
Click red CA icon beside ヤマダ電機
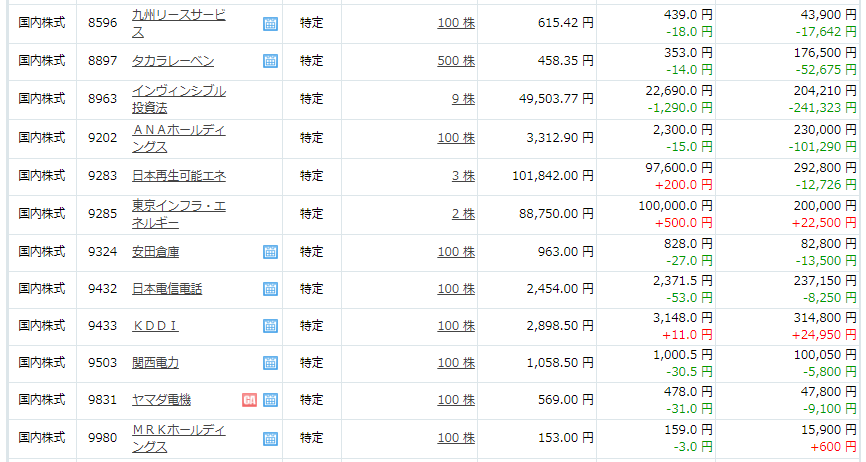(249, 400)
